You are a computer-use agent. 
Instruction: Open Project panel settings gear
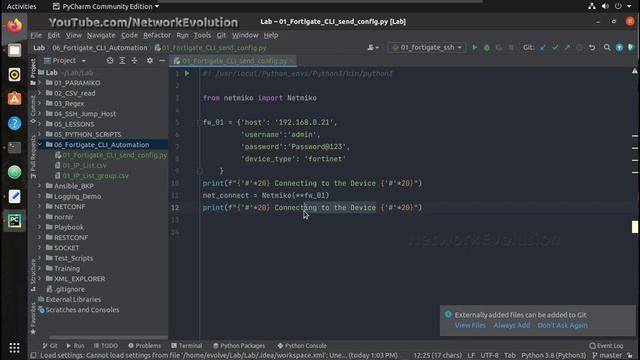click(150, 60)
